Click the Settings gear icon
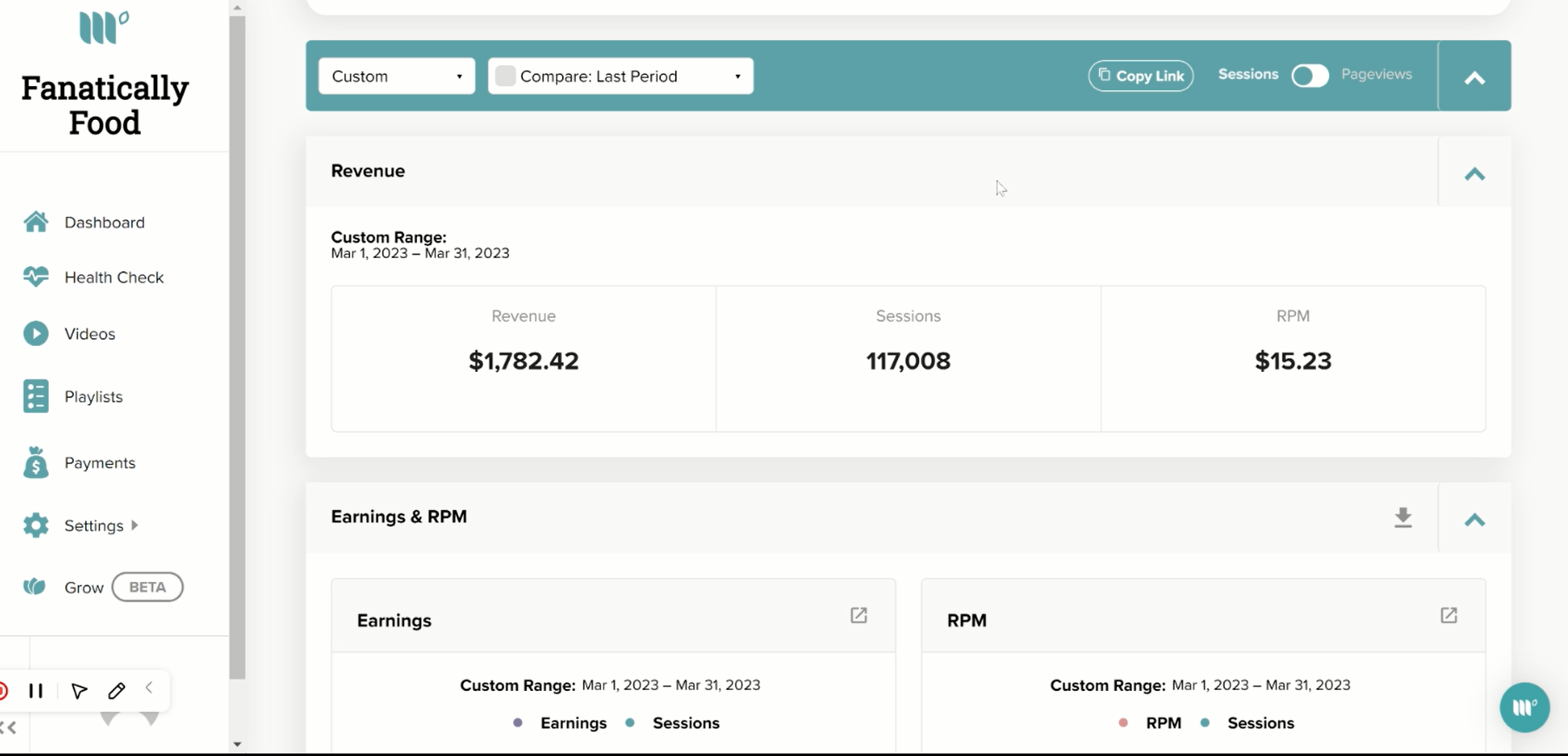This screenshot has height=756, width=1568. 36,525
